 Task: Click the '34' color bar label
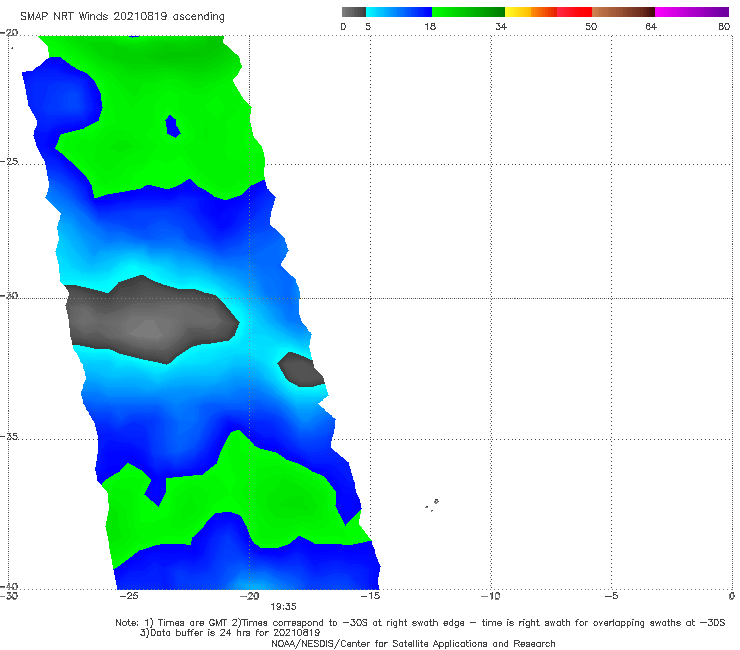coord(501,26)
